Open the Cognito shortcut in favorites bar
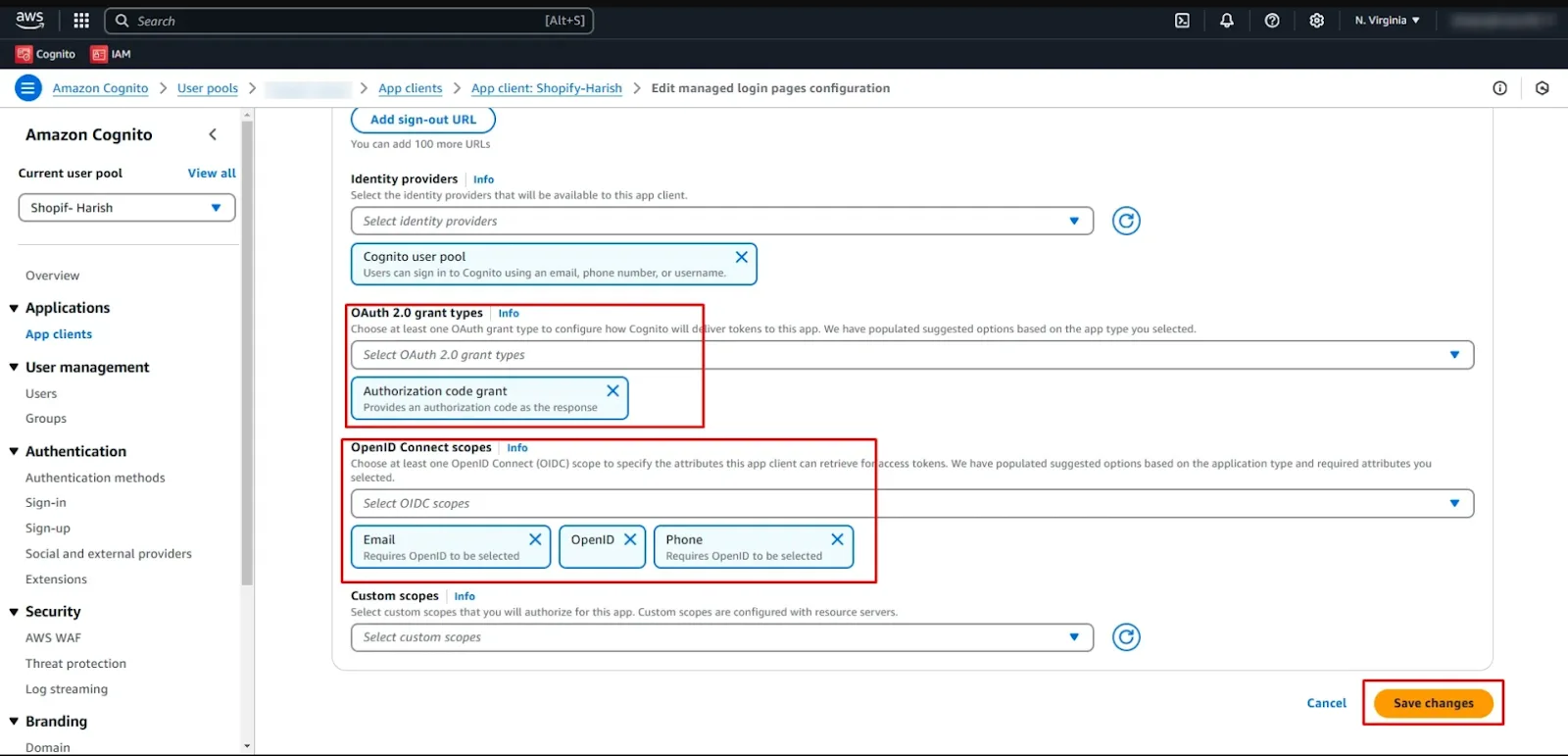 pos(46,54)
